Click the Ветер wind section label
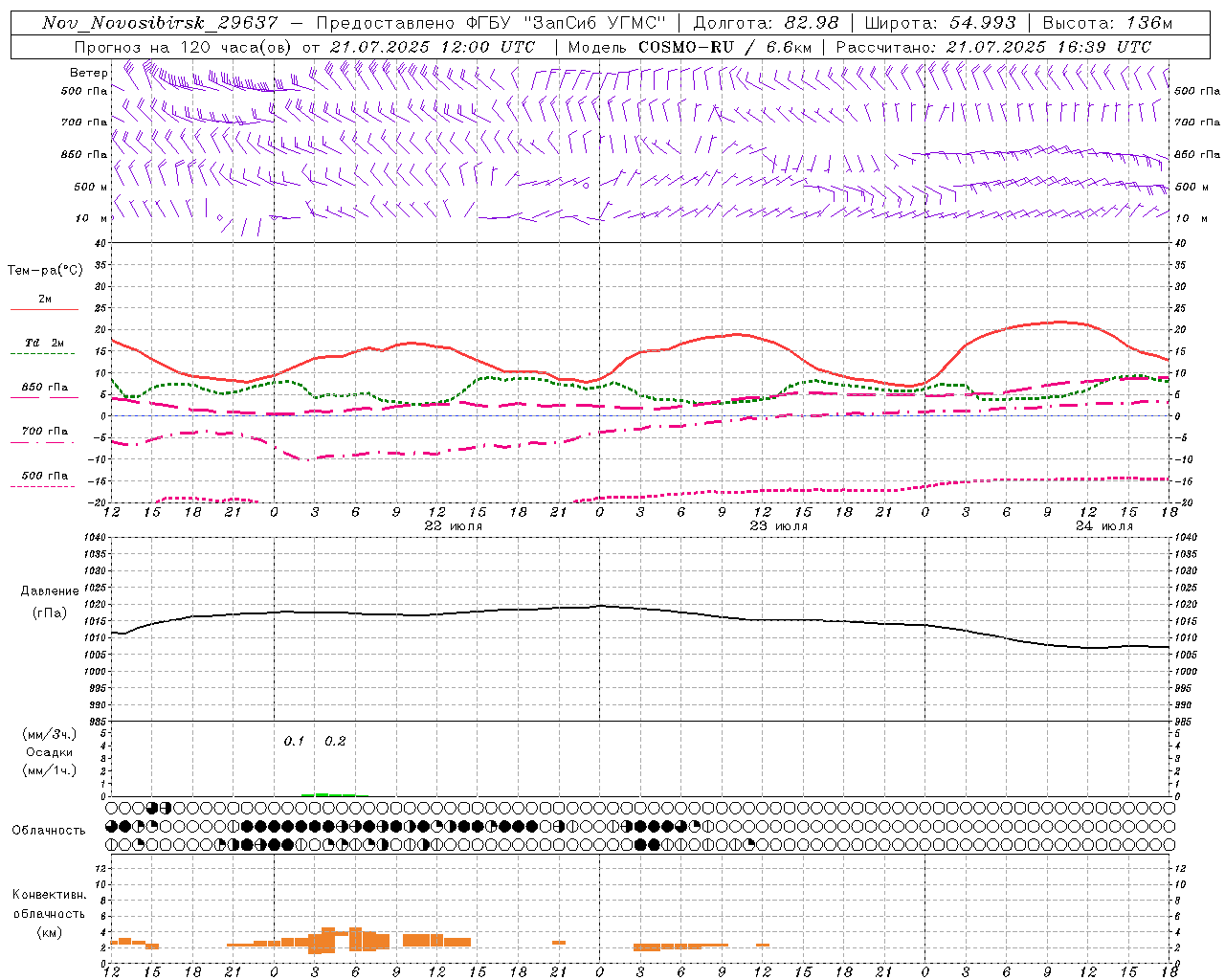Screen dimensions: 1225x980 click(89, 73)
